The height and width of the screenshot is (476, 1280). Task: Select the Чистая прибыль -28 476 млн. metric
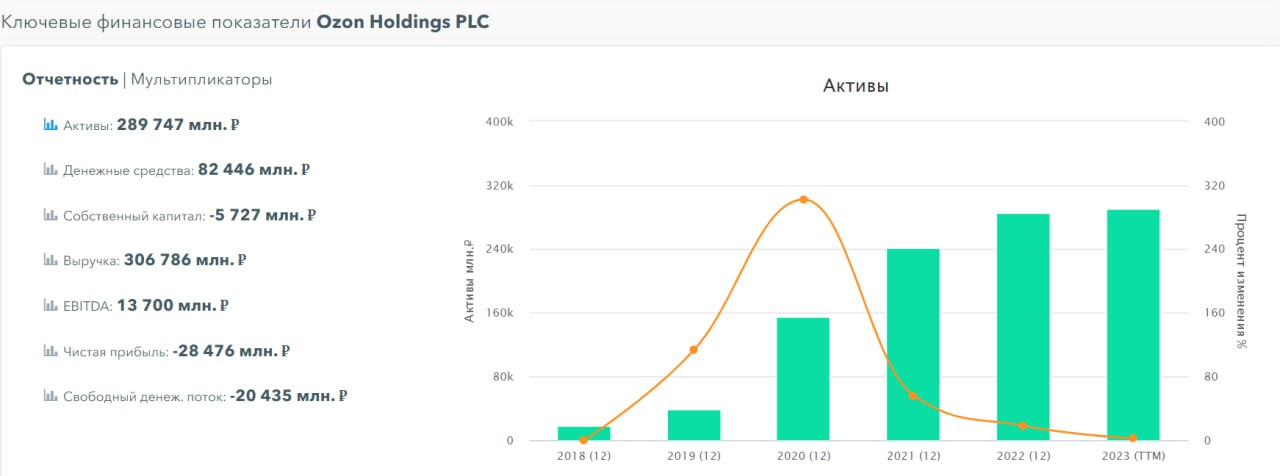[x=176, y=351]
